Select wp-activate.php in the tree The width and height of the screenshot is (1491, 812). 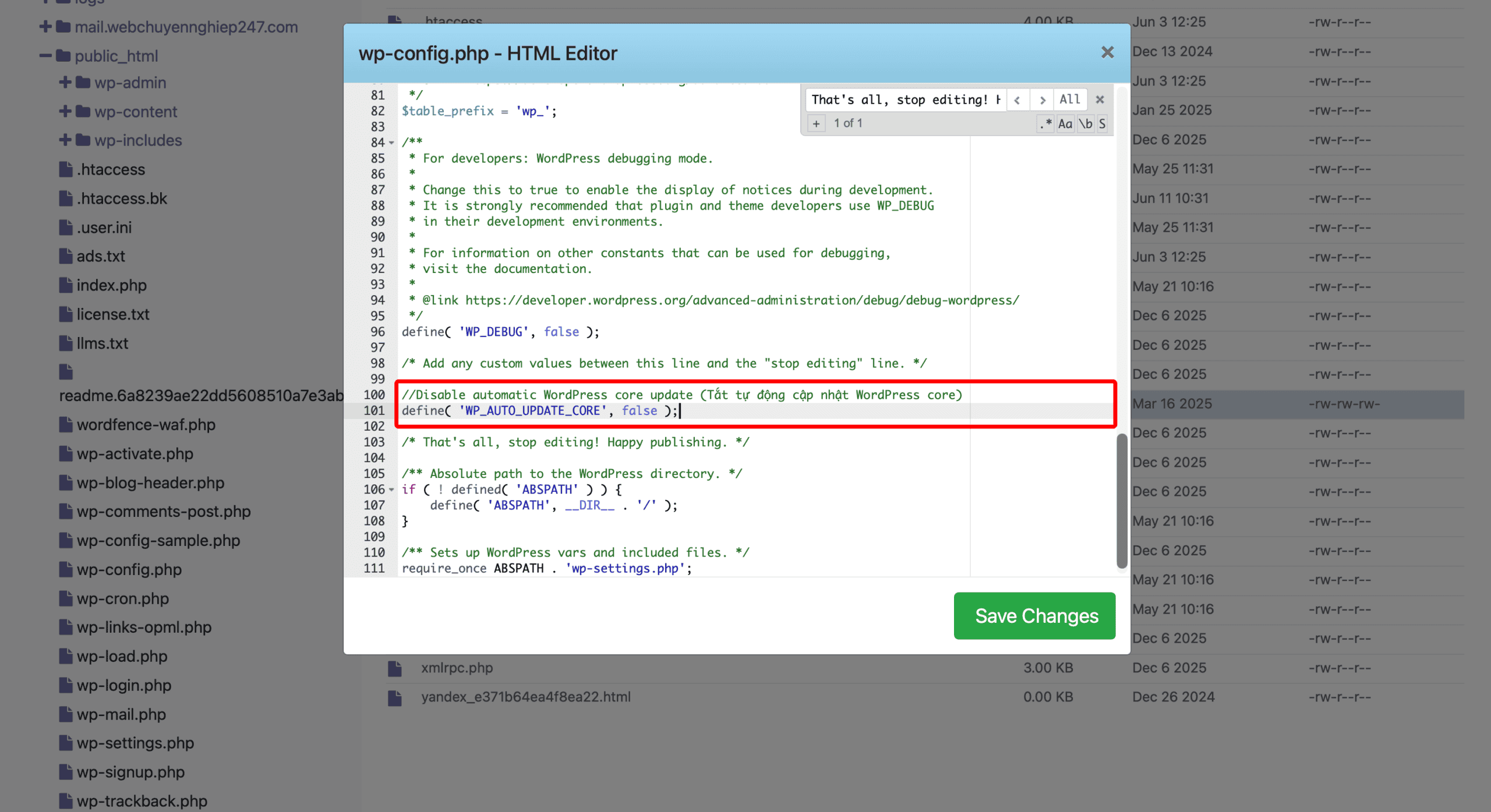(135, 454)
